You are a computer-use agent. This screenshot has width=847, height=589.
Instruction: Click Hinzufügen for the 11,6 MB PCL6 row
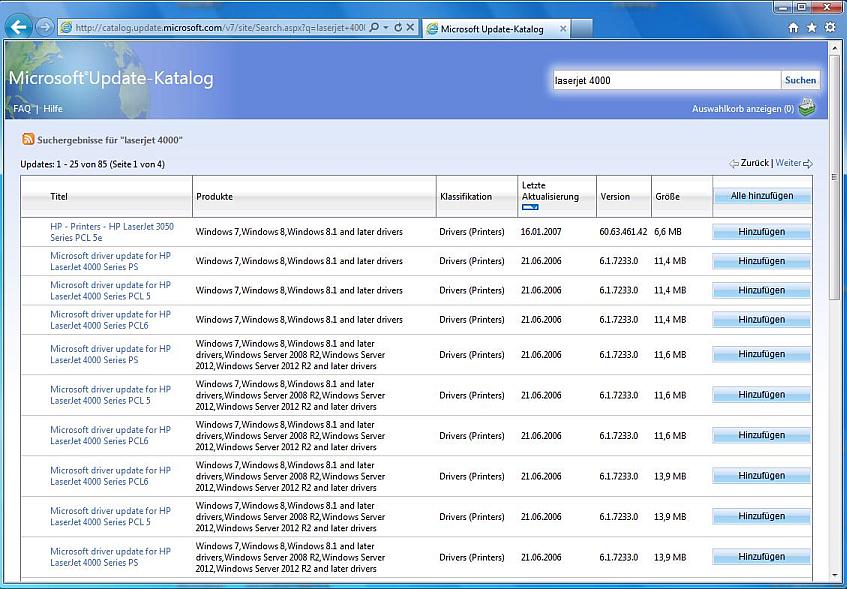762,435
